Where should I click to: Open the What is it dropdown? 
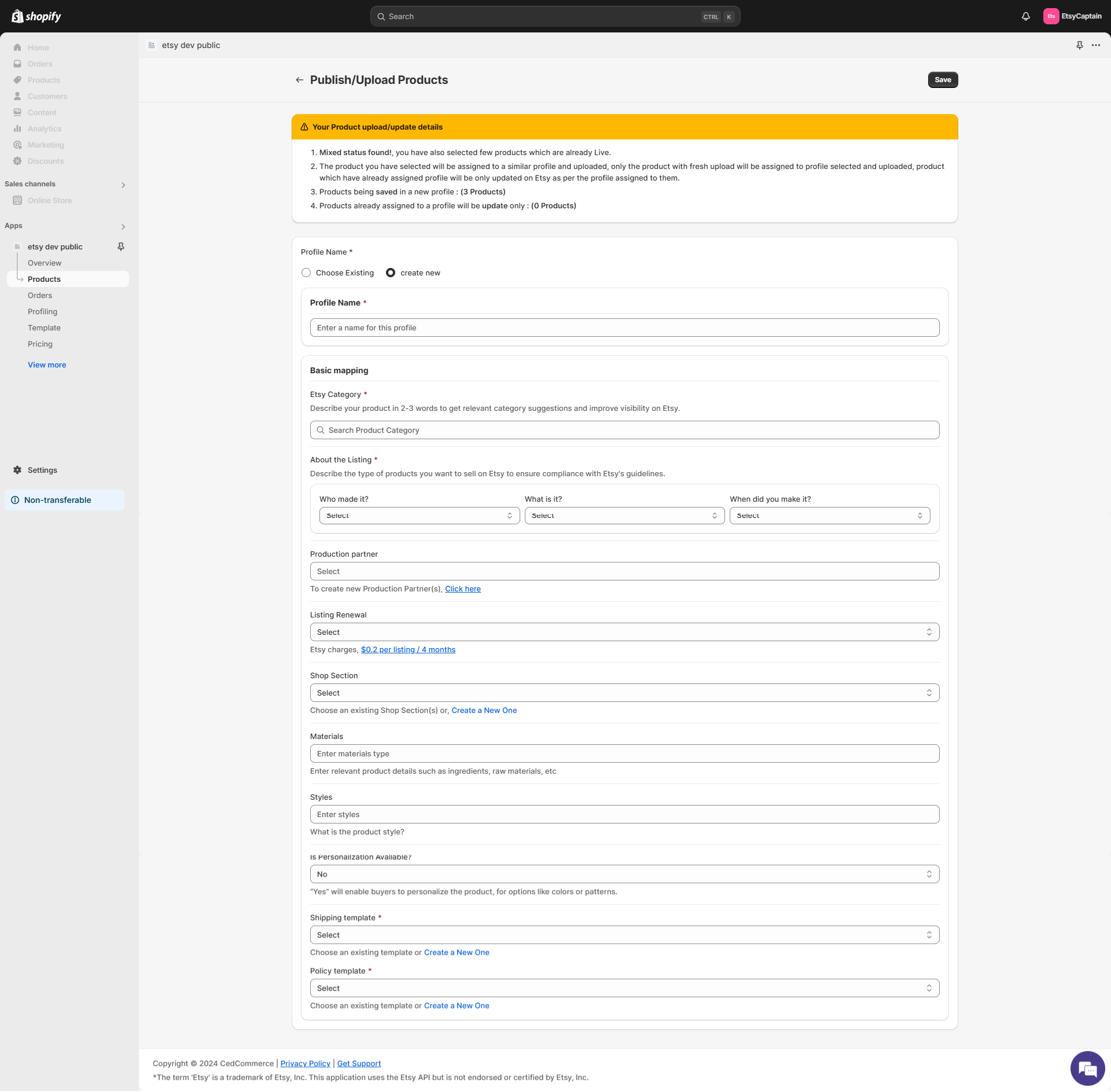tap(624, 516)
